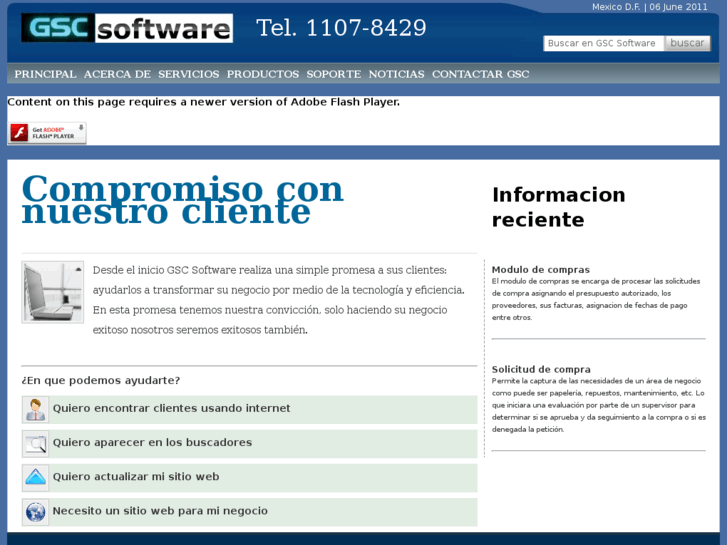Open Quiero actualizar mi sitio web
The width and height of the screenshot is (727, 545).
pos(136,476)
